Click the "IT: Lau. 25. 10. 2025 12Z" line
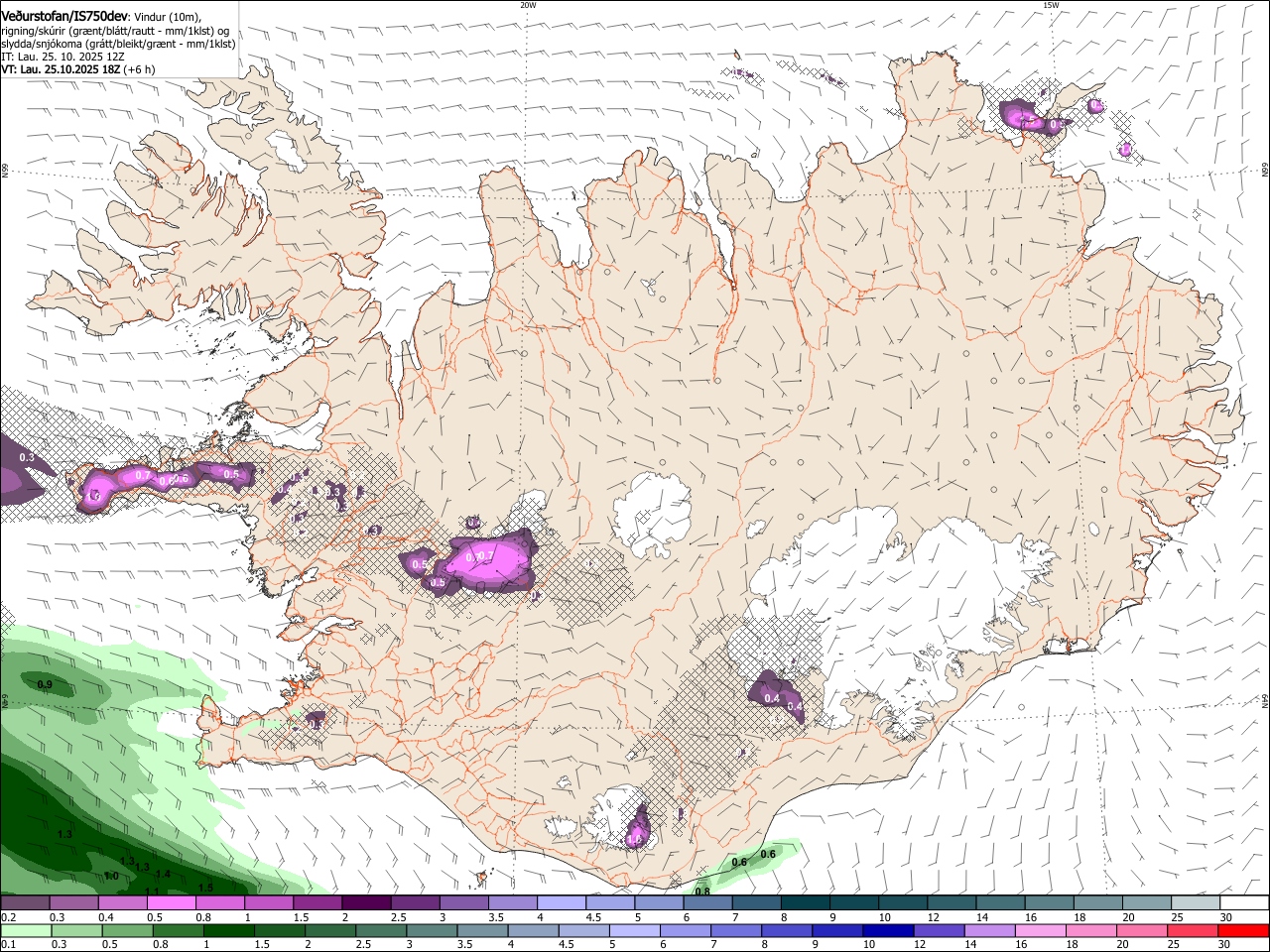Screen dimensions: 1270x952 click(63, 57)
